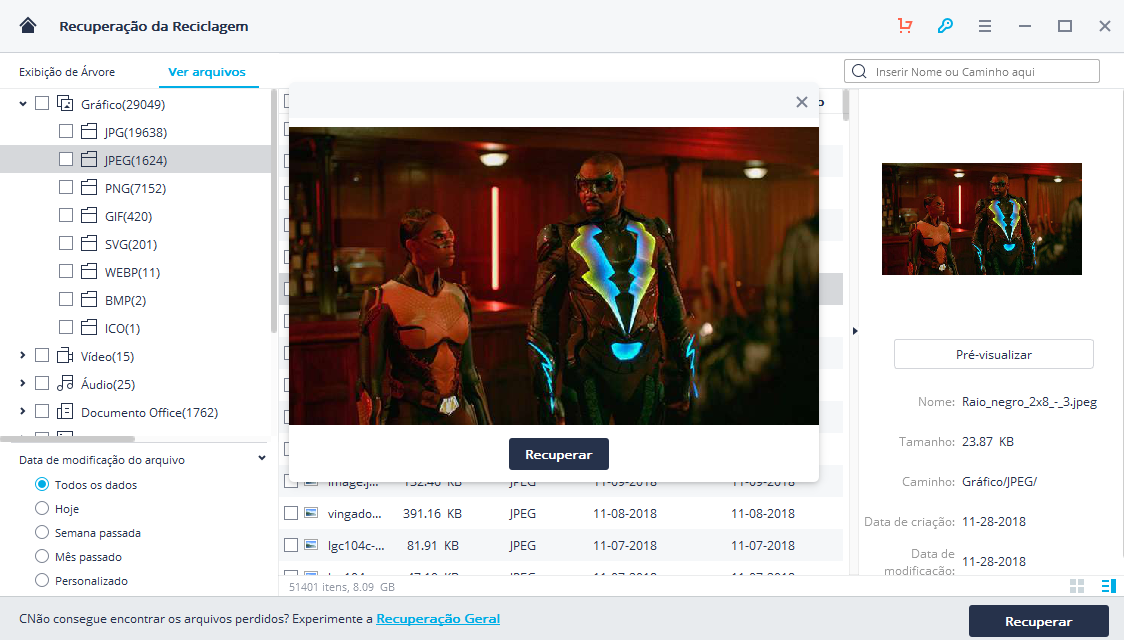The width and height of the screenshot is (1124, 640).
Task: Switch to Exibição de Árvore tab
Action: (67, 72)
